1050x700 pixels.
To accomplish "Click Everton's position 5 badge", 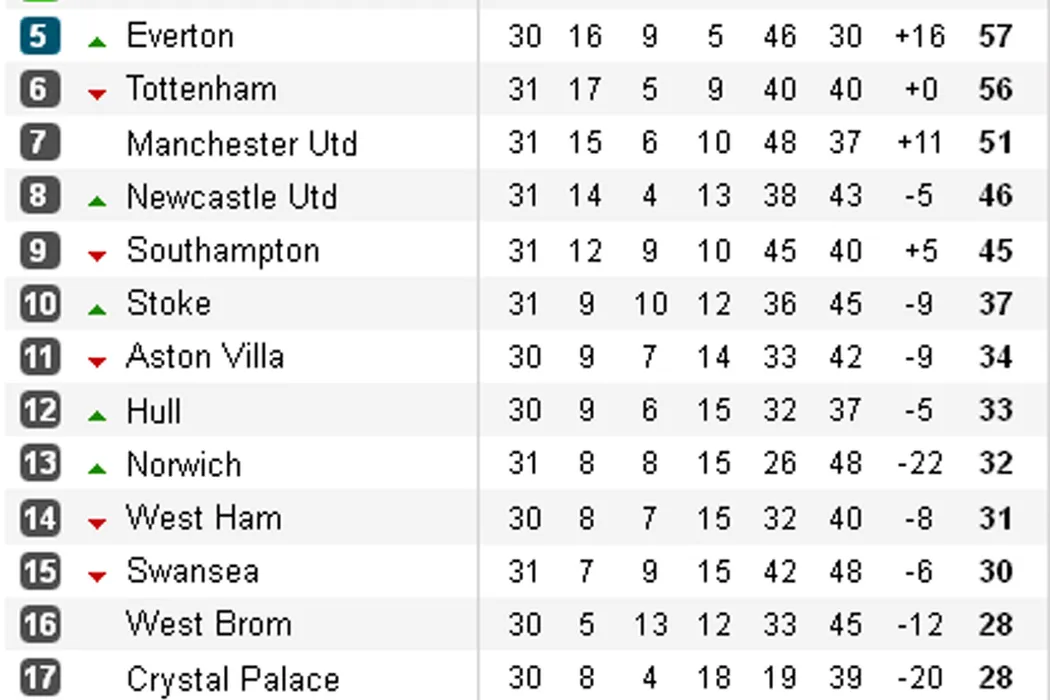I will [39, 36].
